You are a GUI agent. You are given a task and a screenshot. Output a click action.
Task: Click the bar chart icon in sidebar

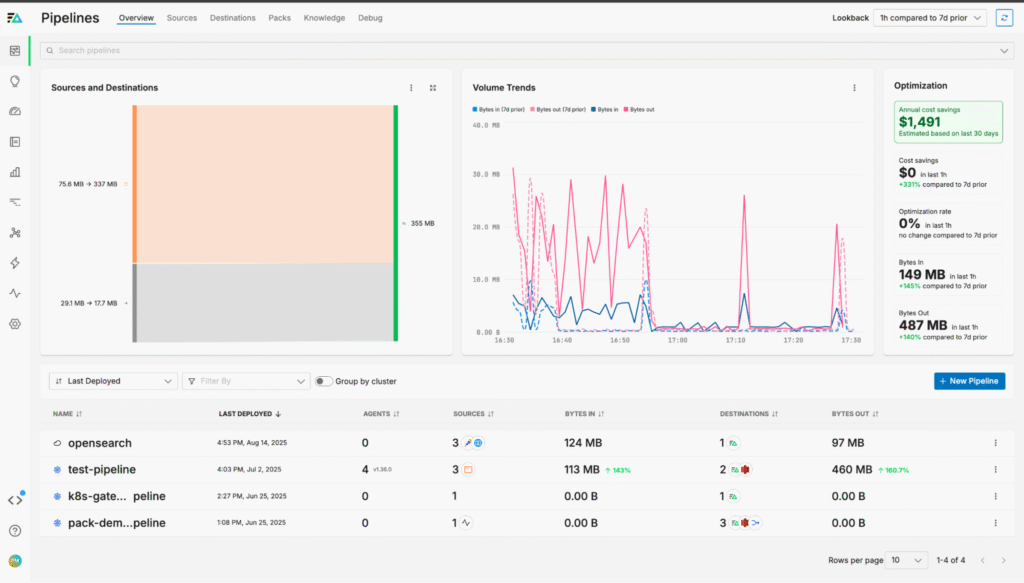(x=15, y=172)
